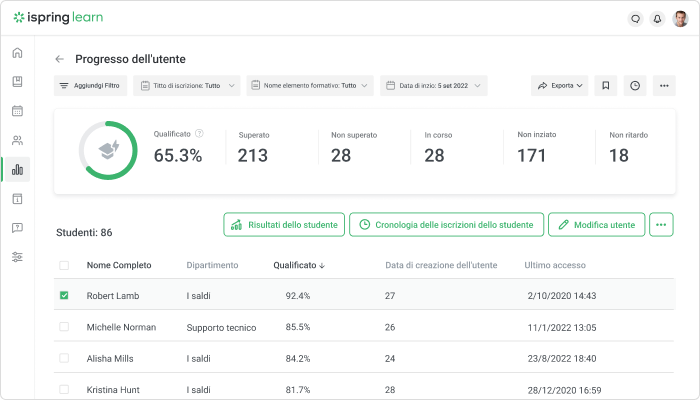Click the Supporto tecnico department cell
The width and height of the screenshot is (700, 400).
tap(221, 327)
